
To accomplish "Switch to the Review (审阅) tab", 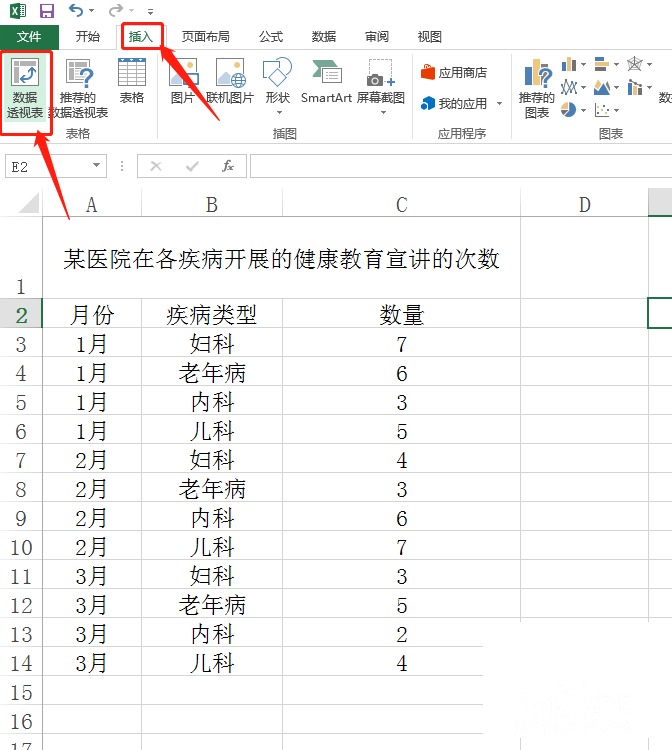I will (376, 36).
